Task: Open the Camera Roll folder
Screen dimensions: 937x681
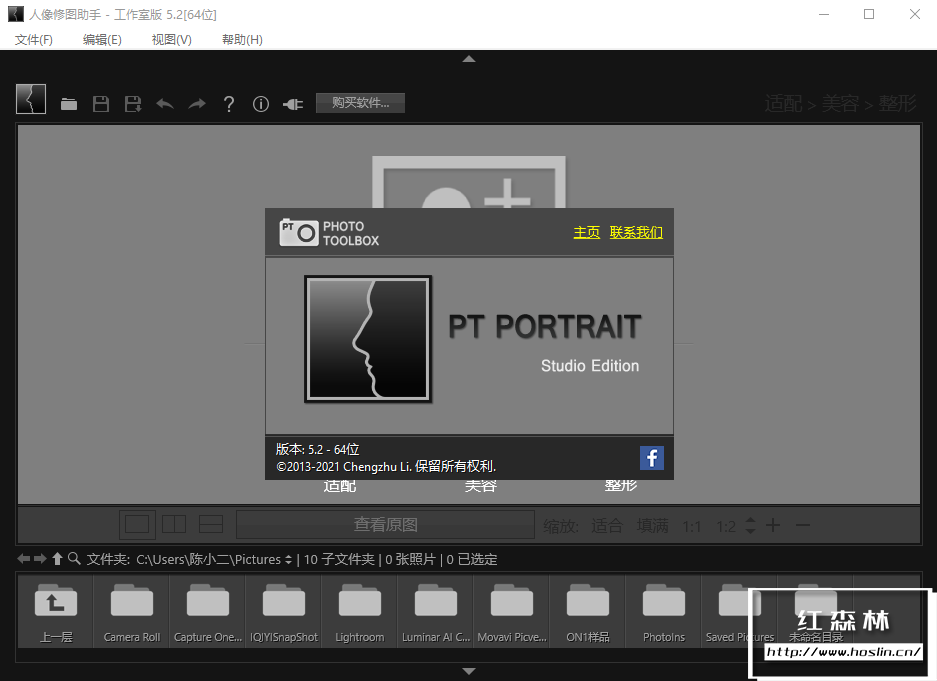Action: point(131,612)
